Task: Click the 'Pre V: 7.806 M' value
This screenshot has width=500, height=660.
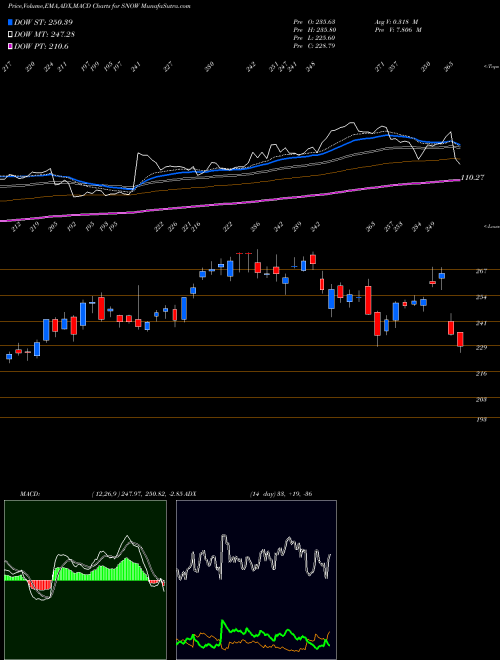Action: click(398, 30)
